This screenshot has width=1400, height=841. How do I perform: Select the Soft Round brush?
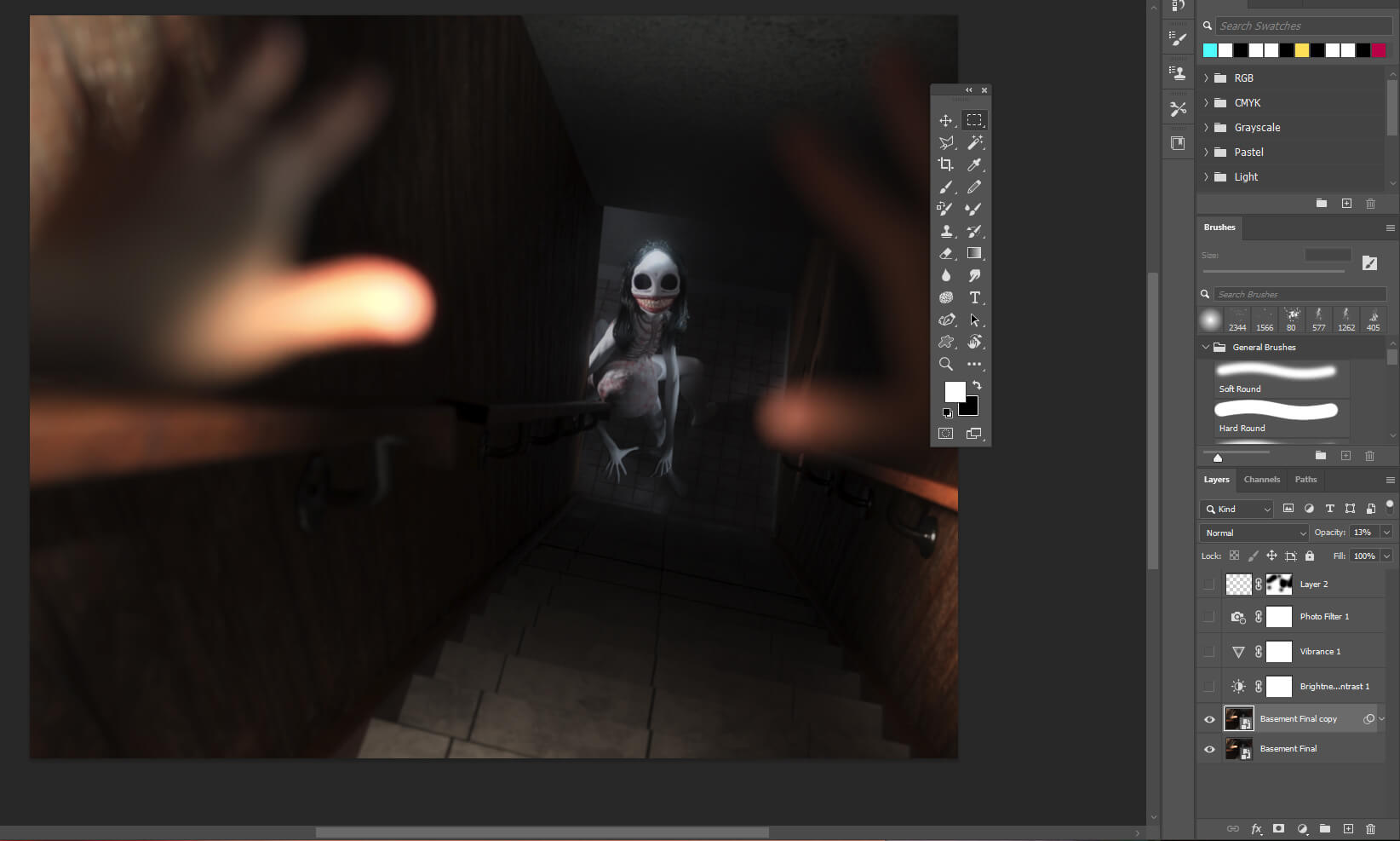coord(1282,379)
